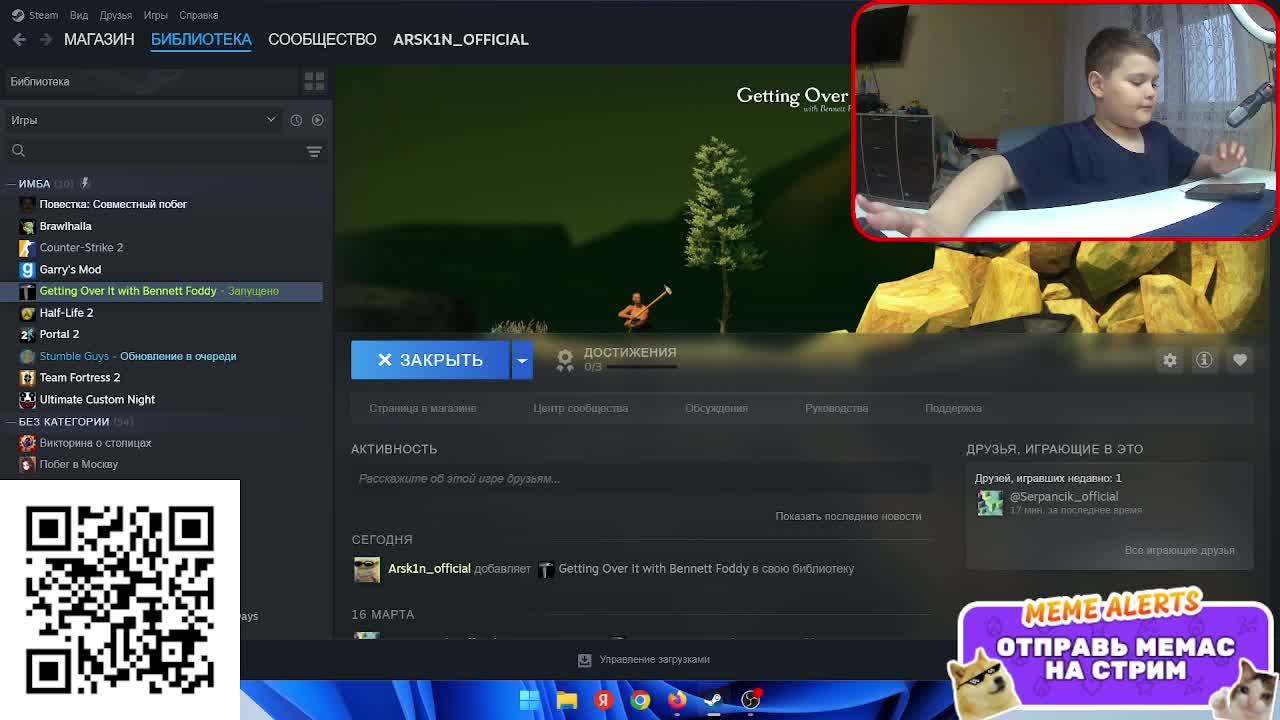
Task: Open OBS Studio from the taskbar
Action: [x=751, y=700]
